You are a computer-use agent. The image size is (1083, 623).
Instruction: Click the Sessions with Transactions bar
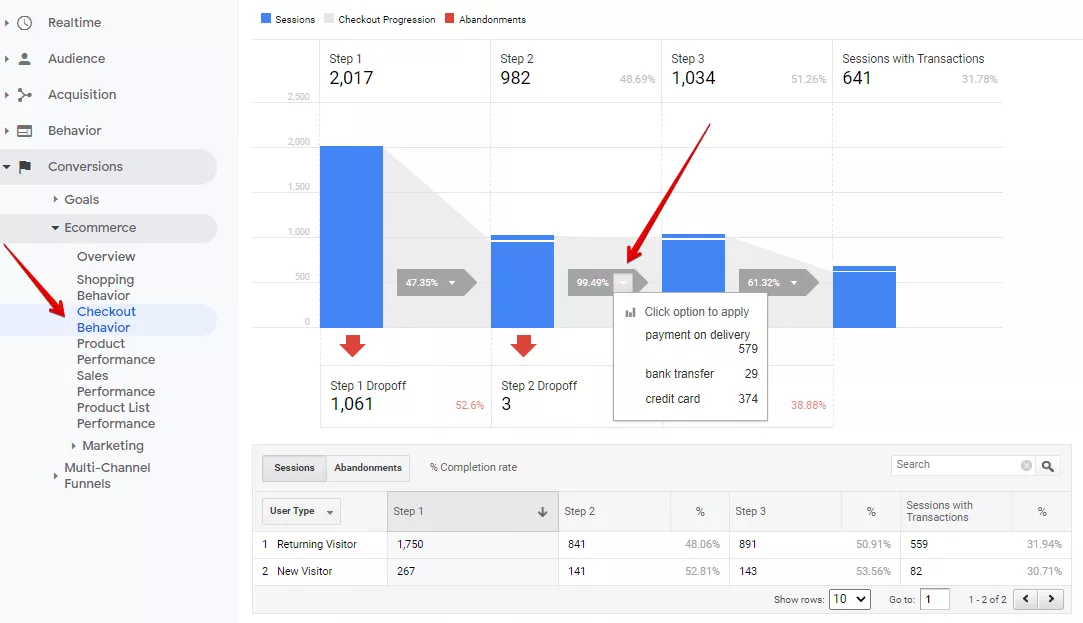click(x=864, y=296)
